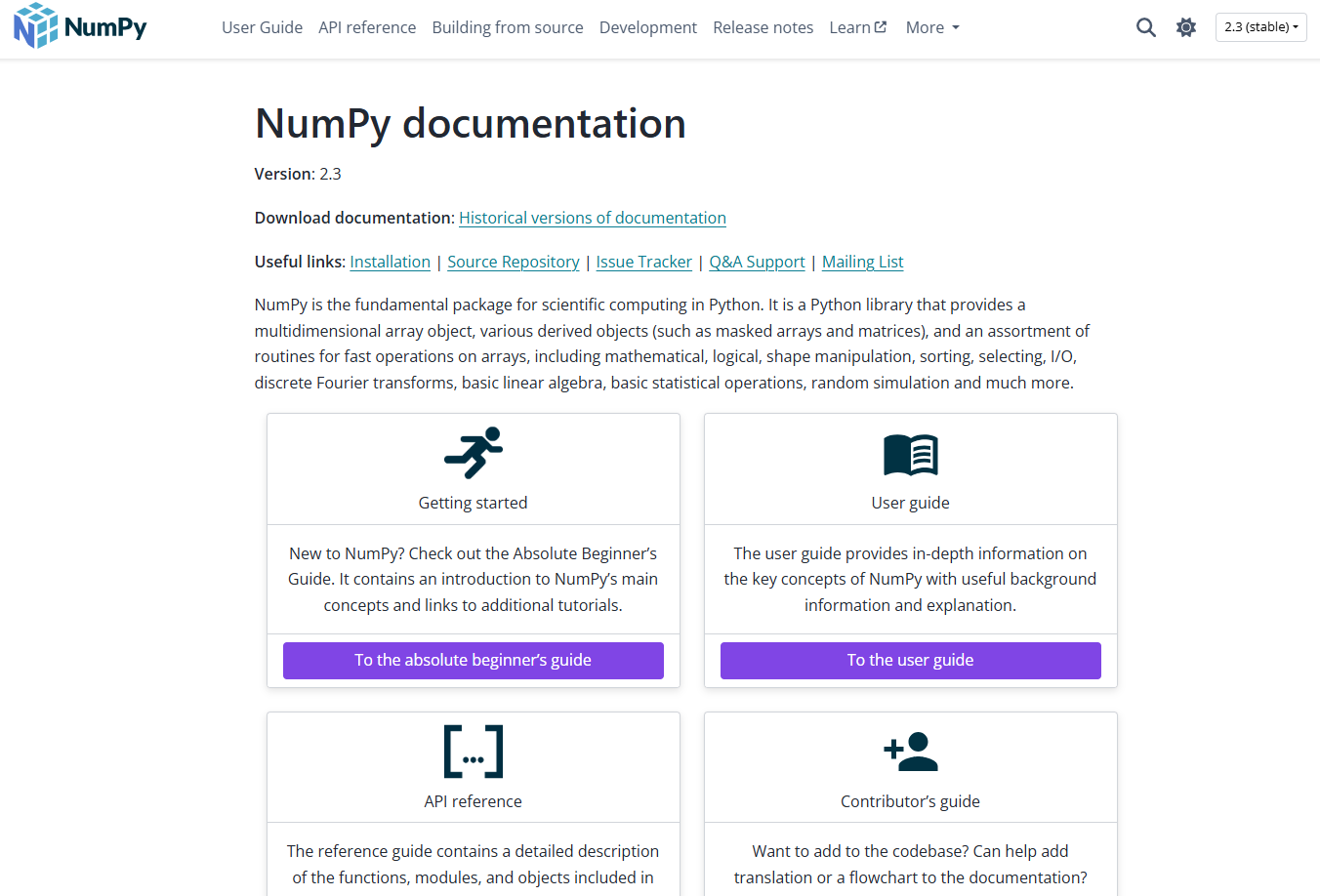Click the NumPy logo in the header
1320x896 pixels.
pos(80,26)
